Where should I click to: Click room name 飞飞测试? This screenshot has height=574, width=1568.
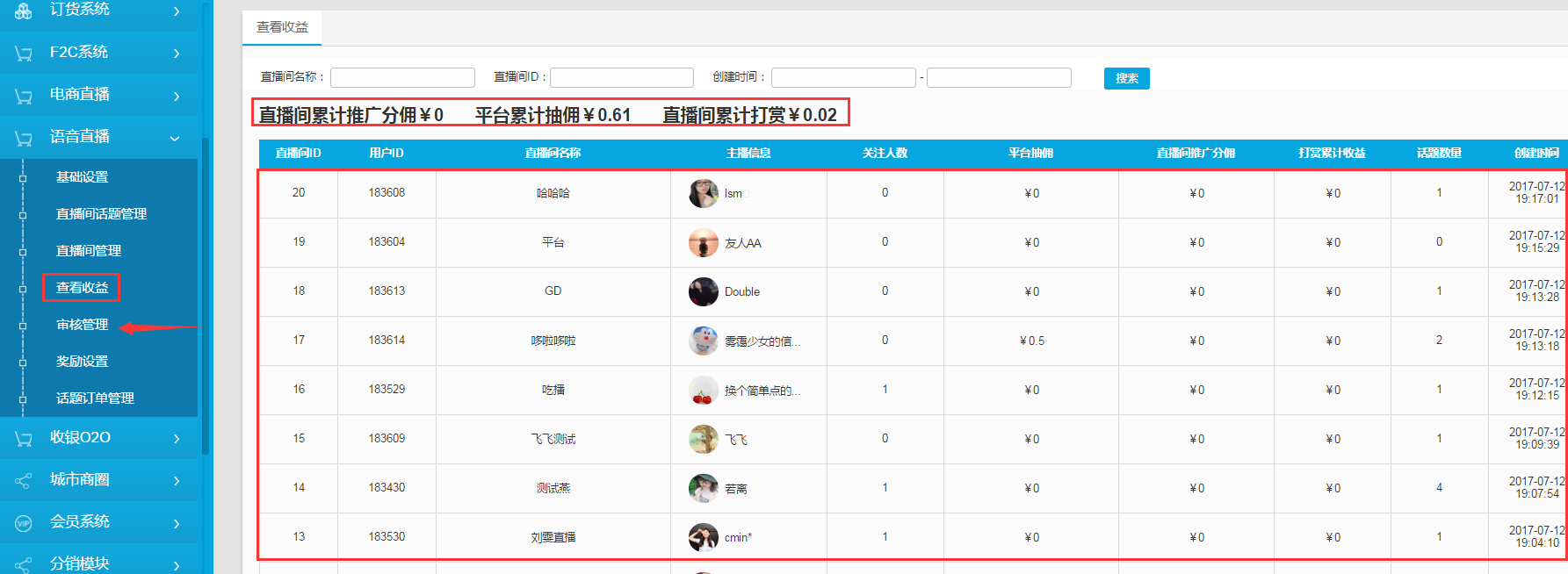coord(553,439)
